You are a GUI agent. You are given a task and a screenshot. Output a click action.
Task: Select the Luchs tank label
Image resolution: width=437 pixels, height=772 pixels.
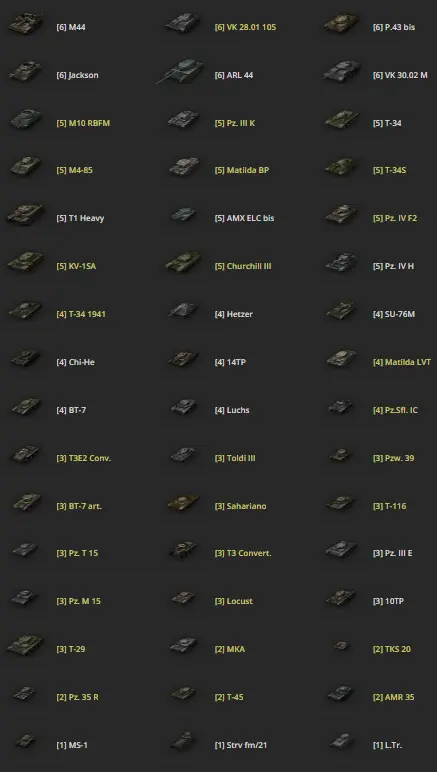coord(232,410)
